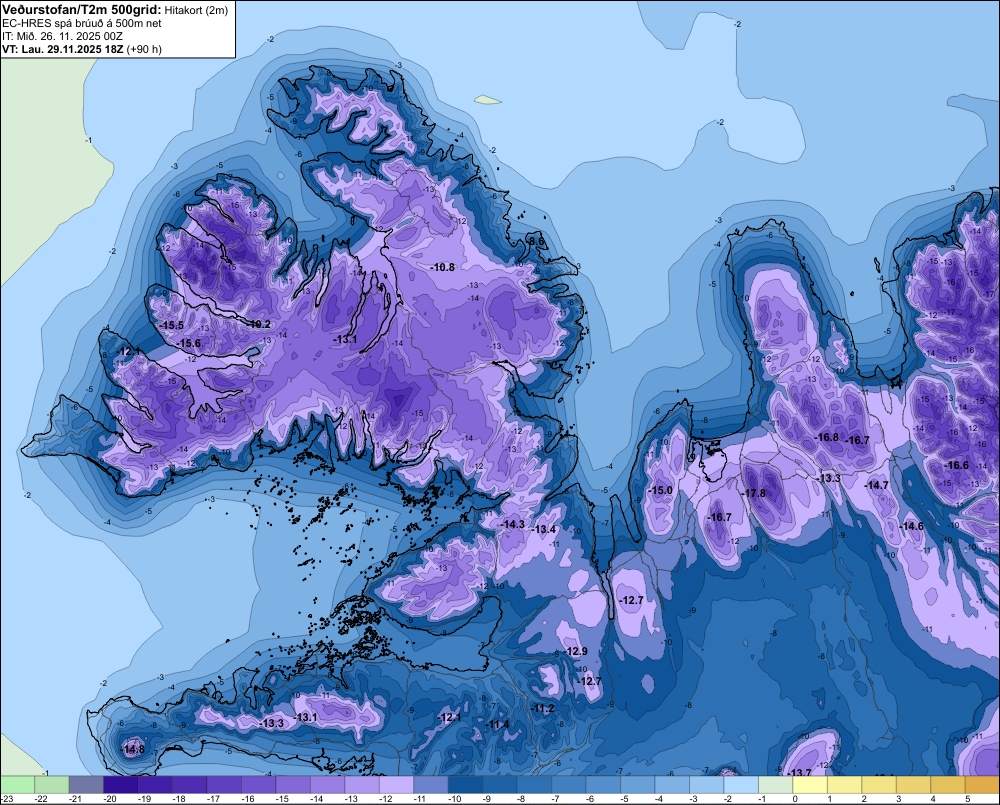Screen dimensions: 1000x805
Task: Click the -8.6 coastal temperature label
Action: coord(537,241)
